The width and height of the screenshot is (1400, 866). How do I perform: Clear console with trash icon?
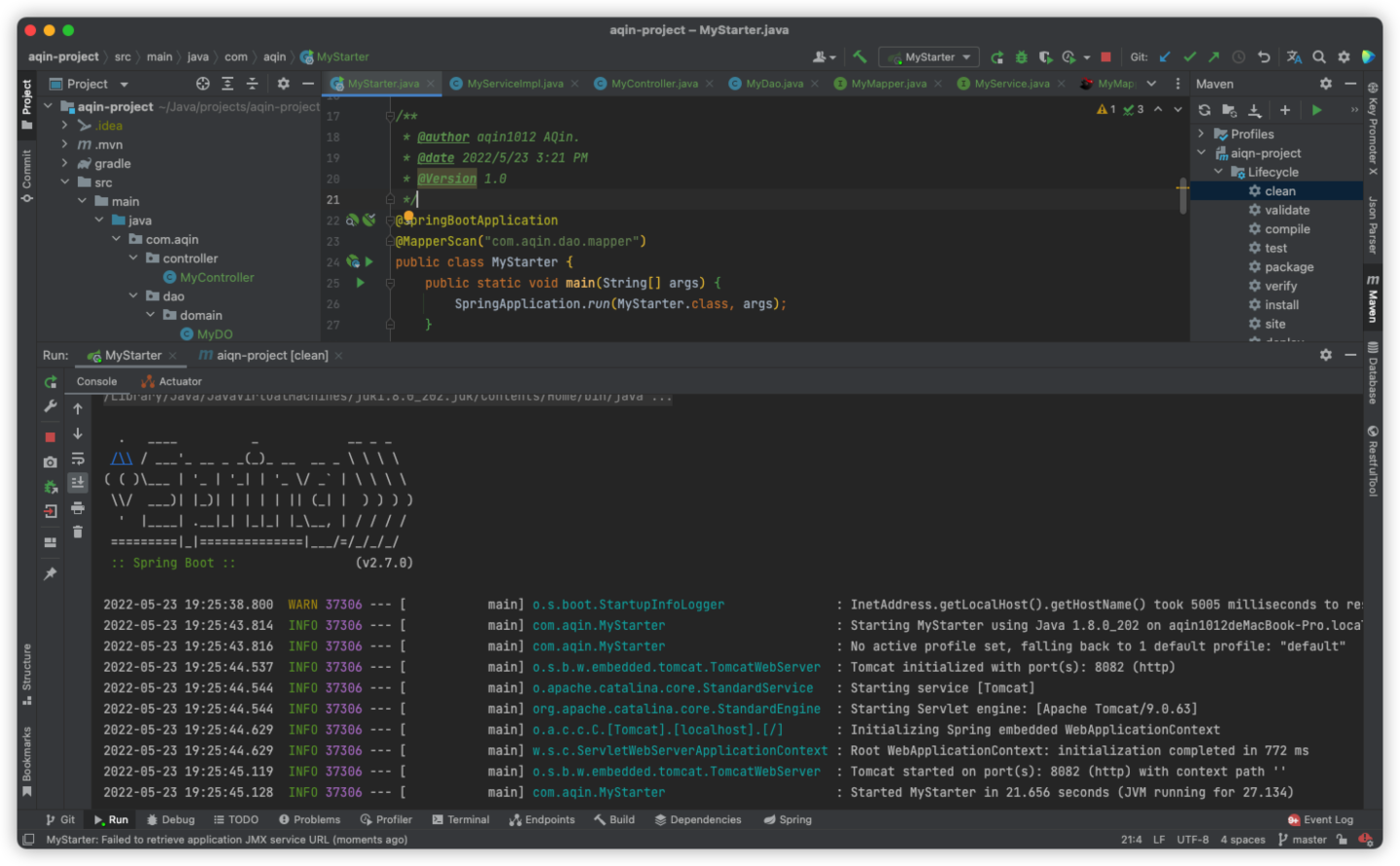pos(78,532)
